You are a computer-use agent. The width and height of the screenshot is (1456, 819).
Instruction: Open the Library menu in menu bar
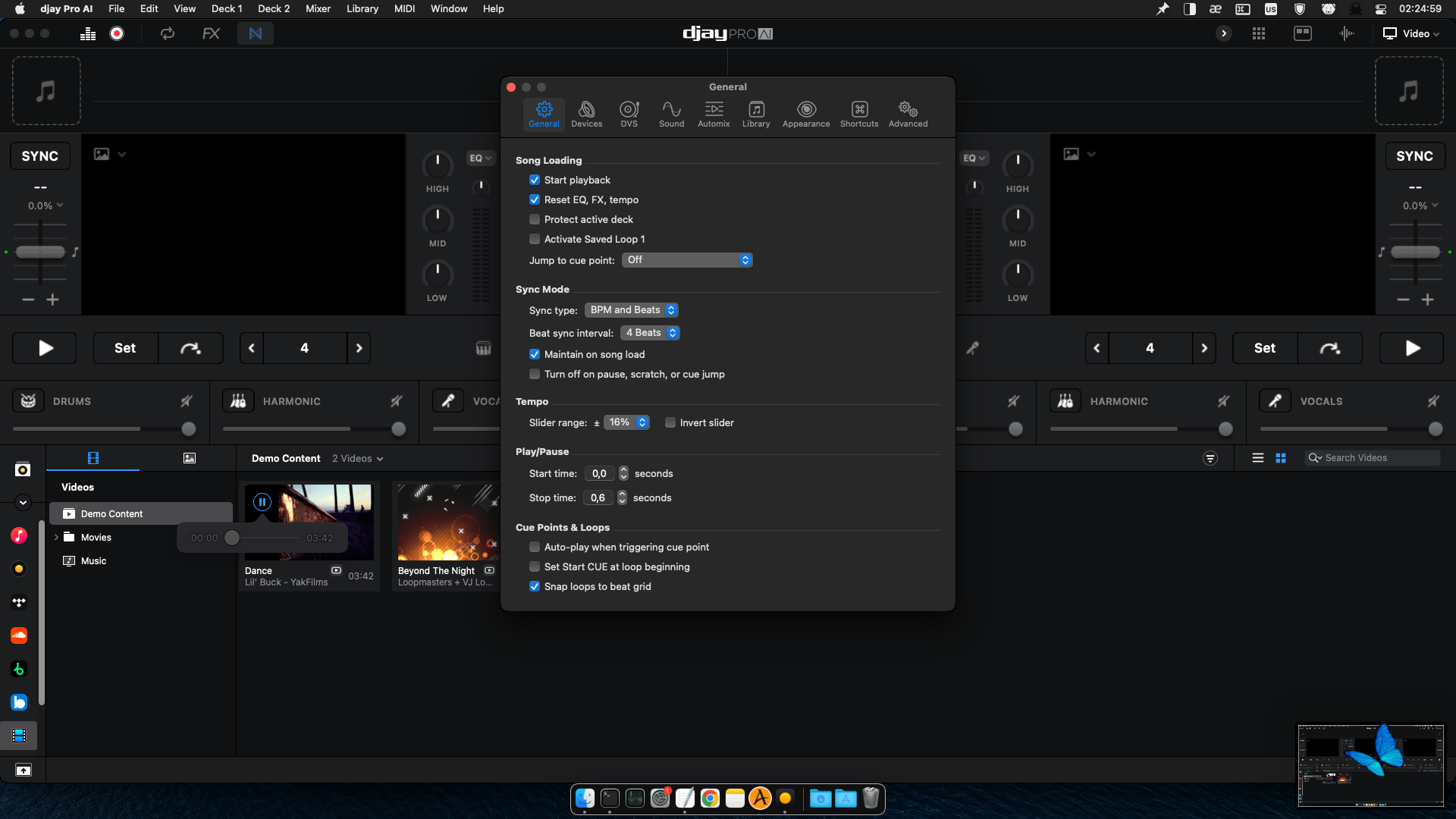[362, 8]
